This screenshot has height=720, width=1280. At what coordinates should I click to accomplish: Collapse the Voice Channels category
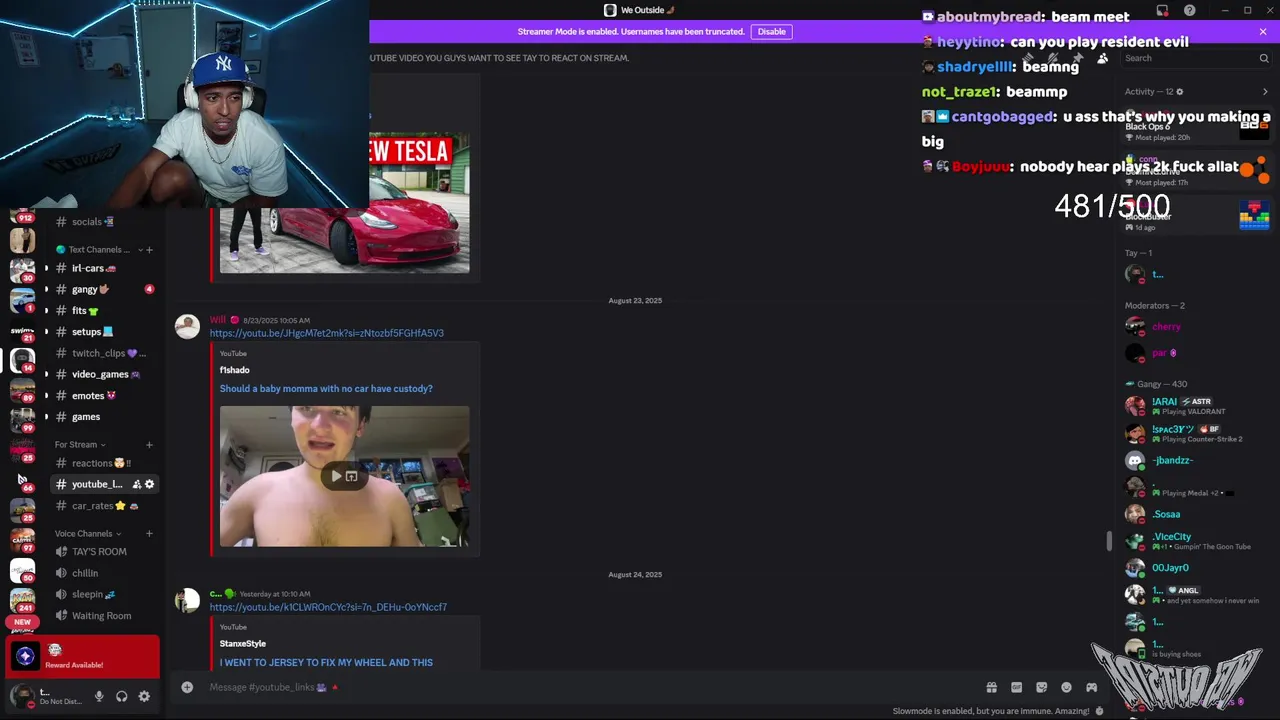point(88,534)
